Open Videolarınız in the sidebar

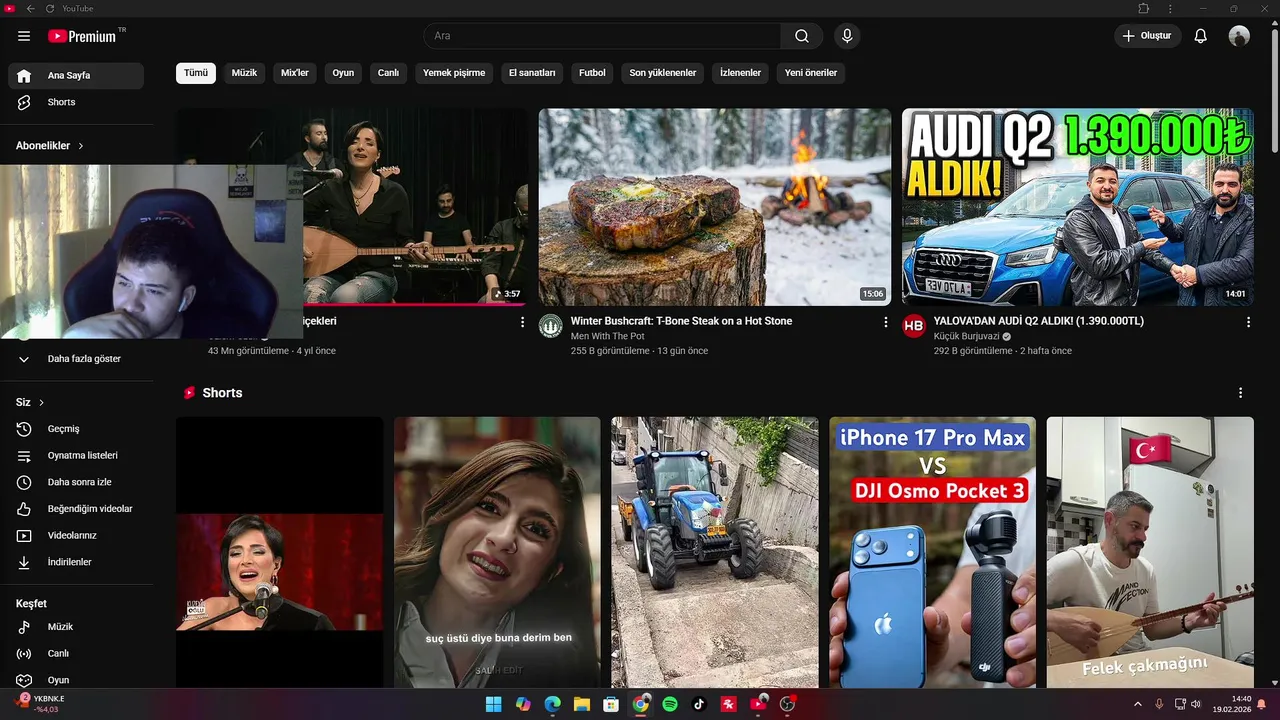click(x=76, y=536)
